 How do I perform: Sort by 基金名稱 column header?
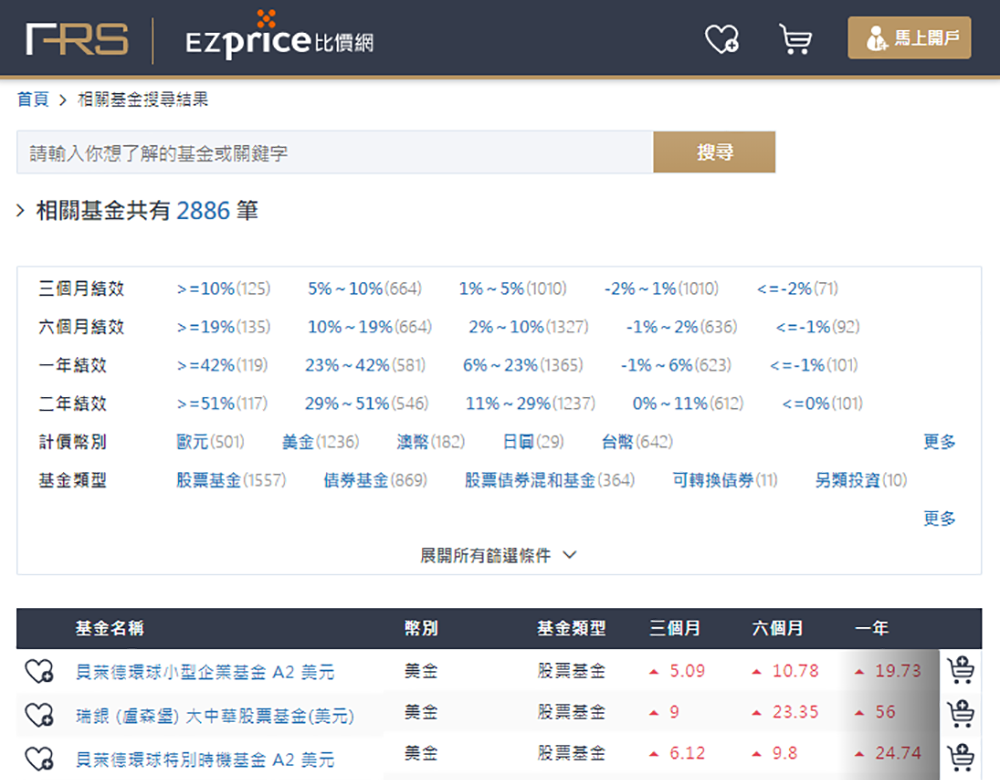pyautogui.click(x=110, y=628)
